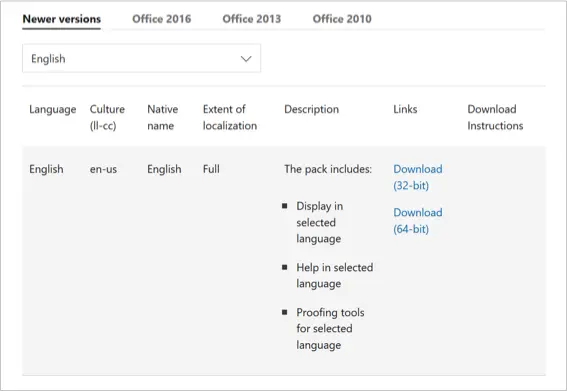Image resolution: width=567 pixels, height=391 pixels.
Task: Select the Office 2013 tab
Action: point(252,19)
